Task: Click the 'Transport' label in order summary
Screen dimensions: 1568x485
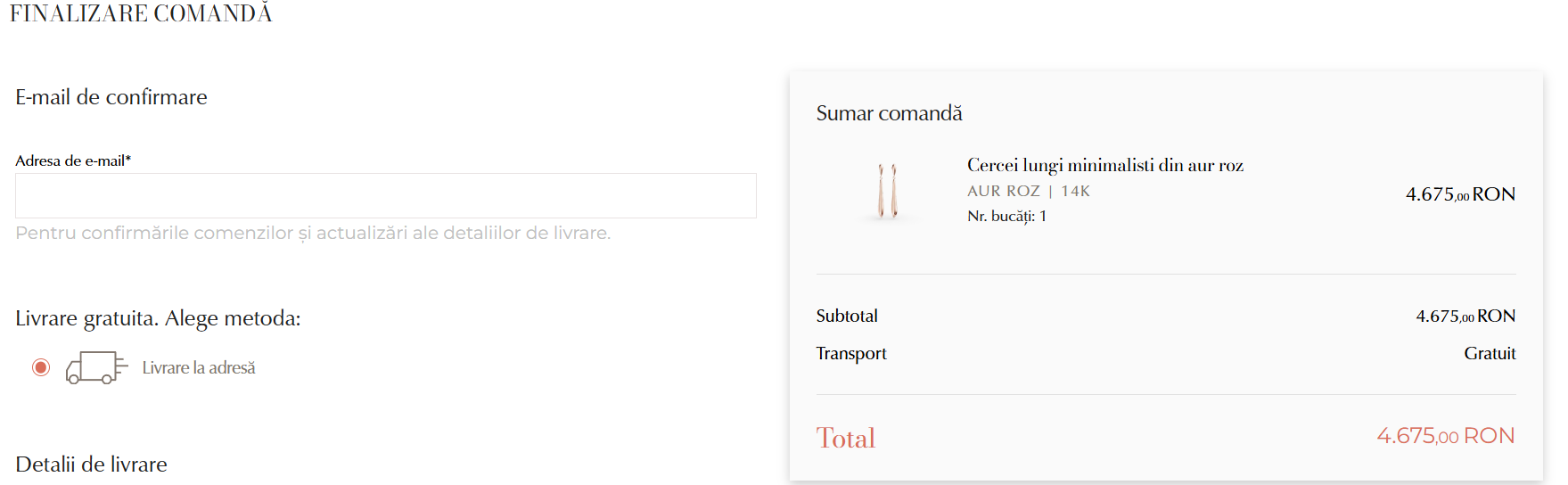Action: (851, 353)
